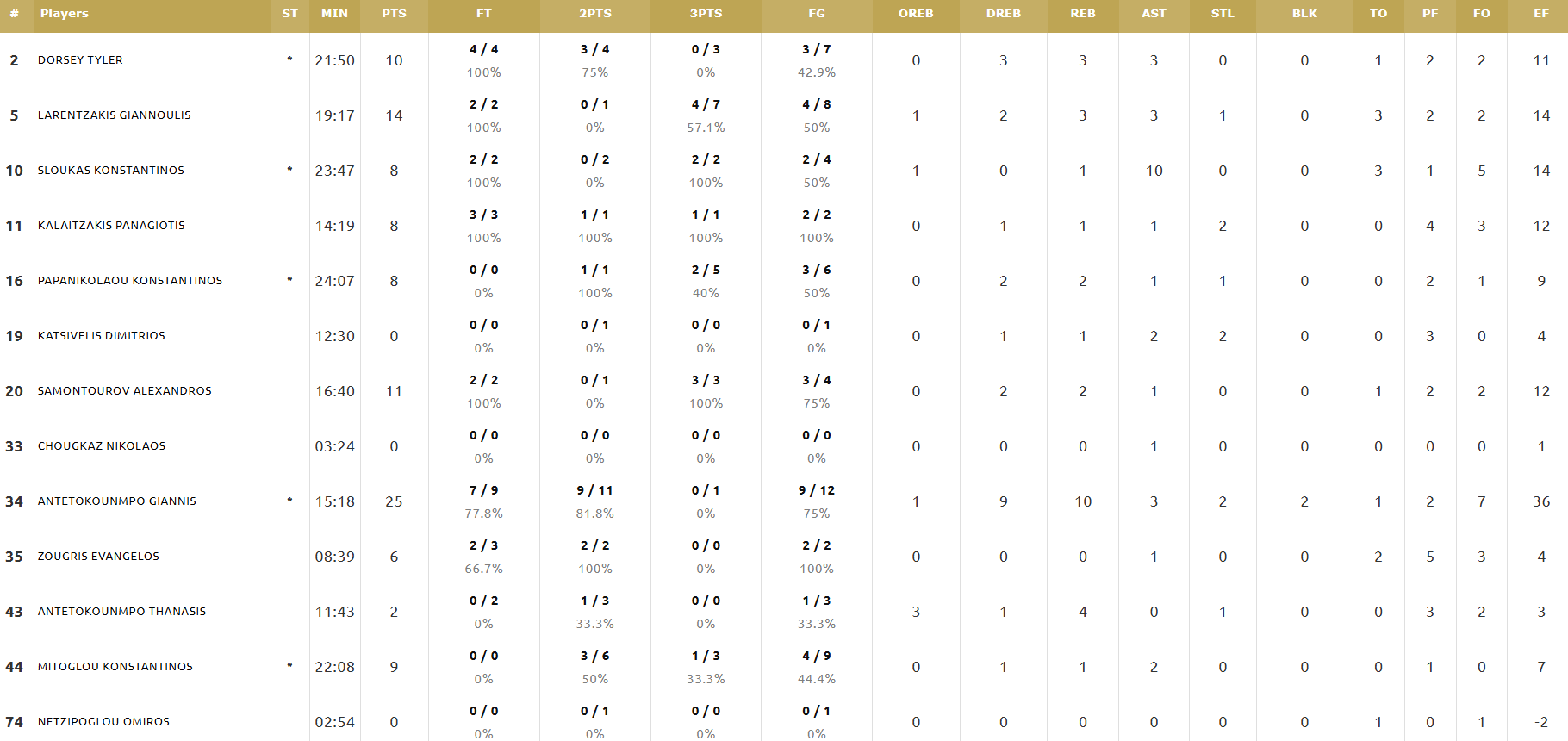Select PAPANIKOLAOU KONSTANTINOS row name
This screenshot has height=741, width=1568.
tap(130, 281)
